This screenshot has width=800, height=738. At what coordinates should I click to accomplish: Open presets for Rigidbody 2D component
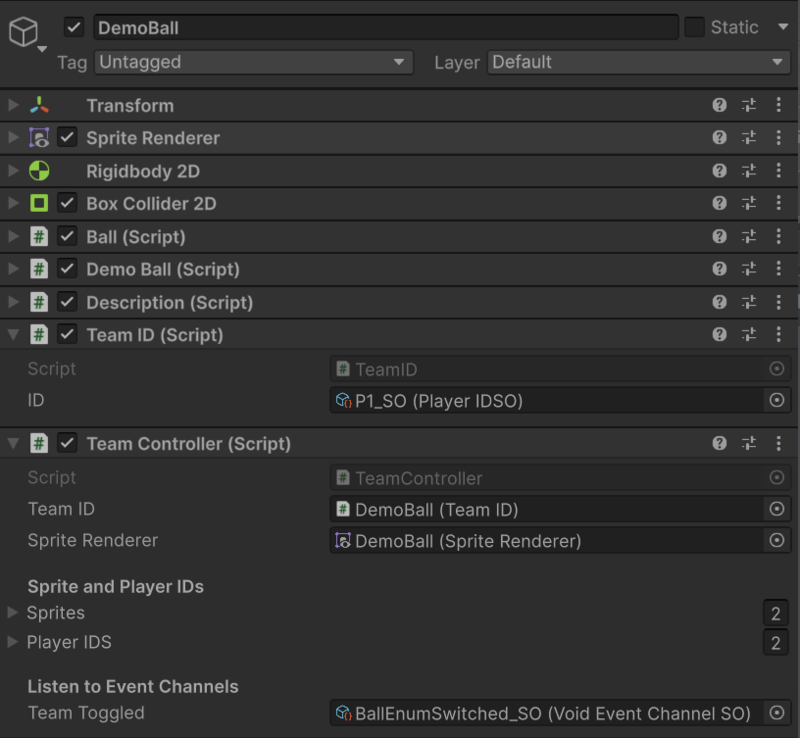pyautogui.click(x=749, y=170)
